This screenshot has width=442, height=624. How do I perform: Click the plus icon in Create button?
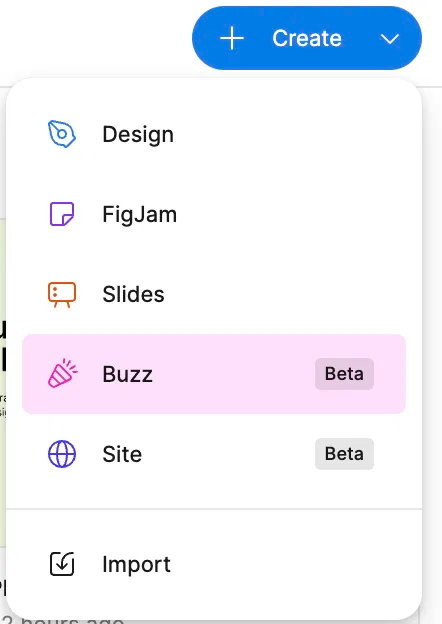232,39
